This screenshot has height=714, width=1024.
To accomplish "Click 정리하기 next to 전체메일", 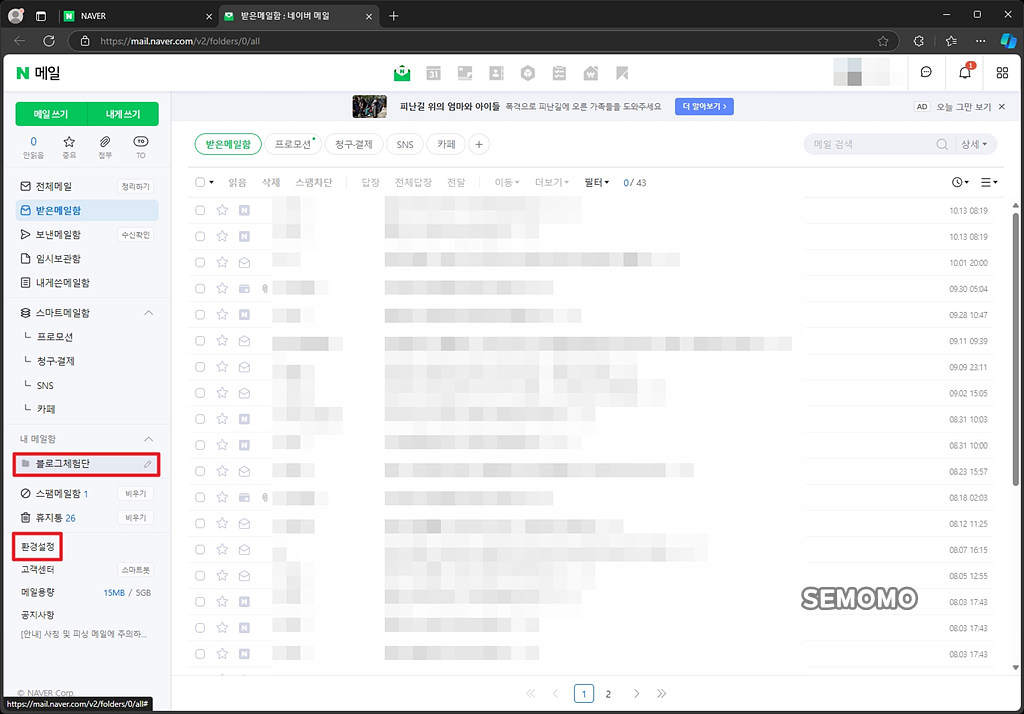I will tap(135, 187).
